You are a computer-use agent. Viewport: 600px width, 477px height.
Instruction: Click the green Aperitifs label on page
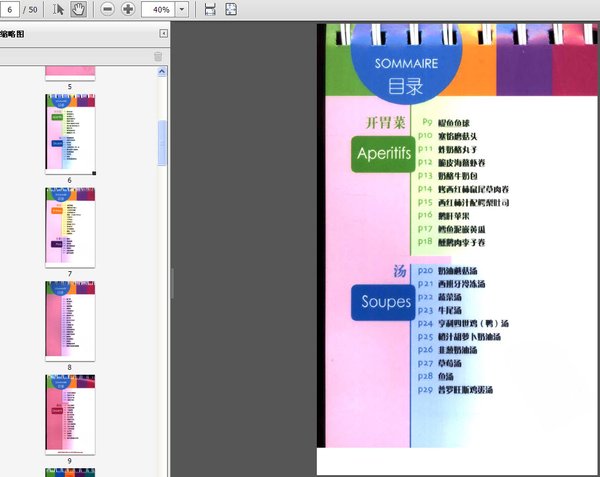(386, 155)
